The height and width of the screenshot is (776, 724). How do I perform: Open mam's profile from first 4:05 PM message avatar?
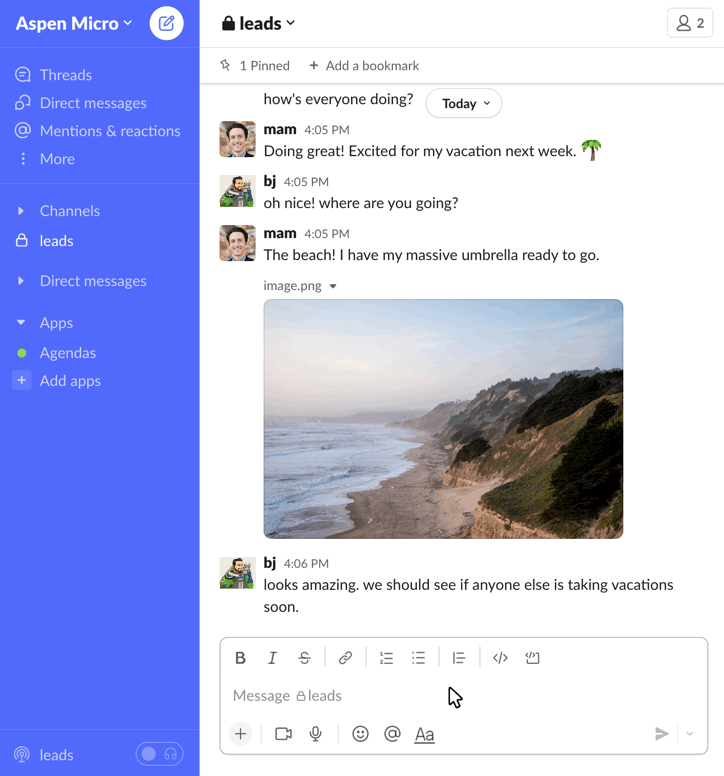tap(238, 139)
